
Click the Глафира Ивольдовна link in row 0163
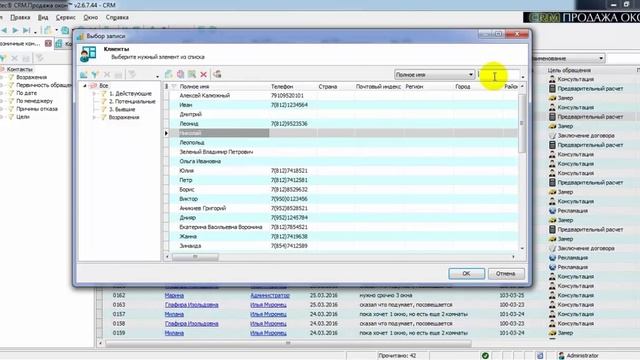tap(191, 304)
